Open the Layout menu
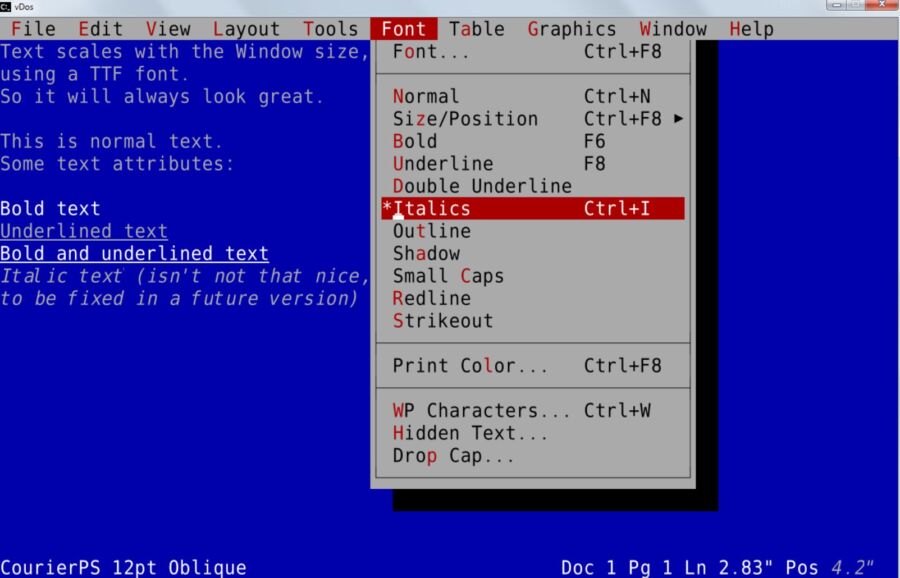Image resolution: width=900 pixels, height=578 pixels. point(246,29)
